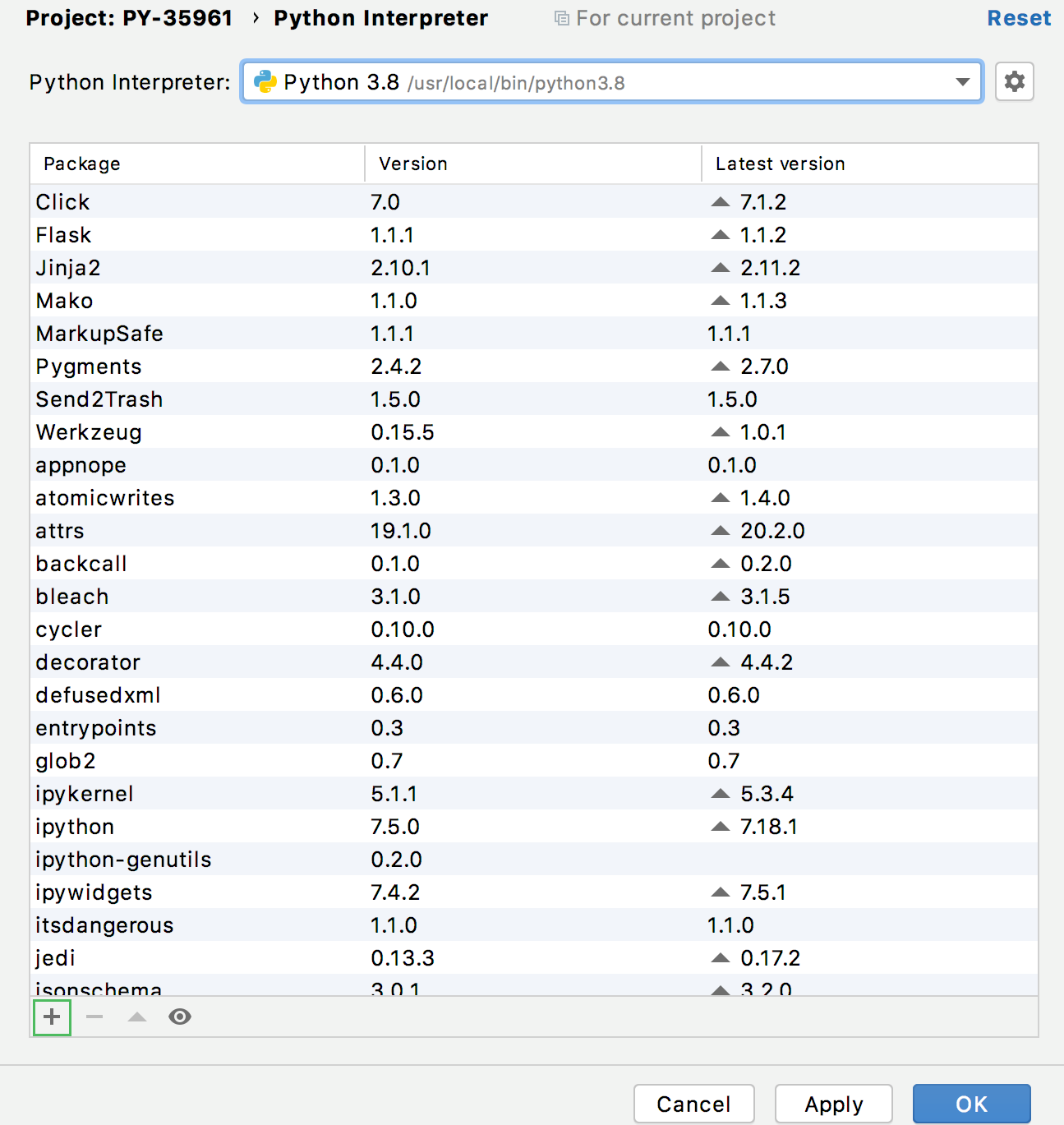Click the upgrade arrow beside Flask 1.1.2

click(721, 234)
